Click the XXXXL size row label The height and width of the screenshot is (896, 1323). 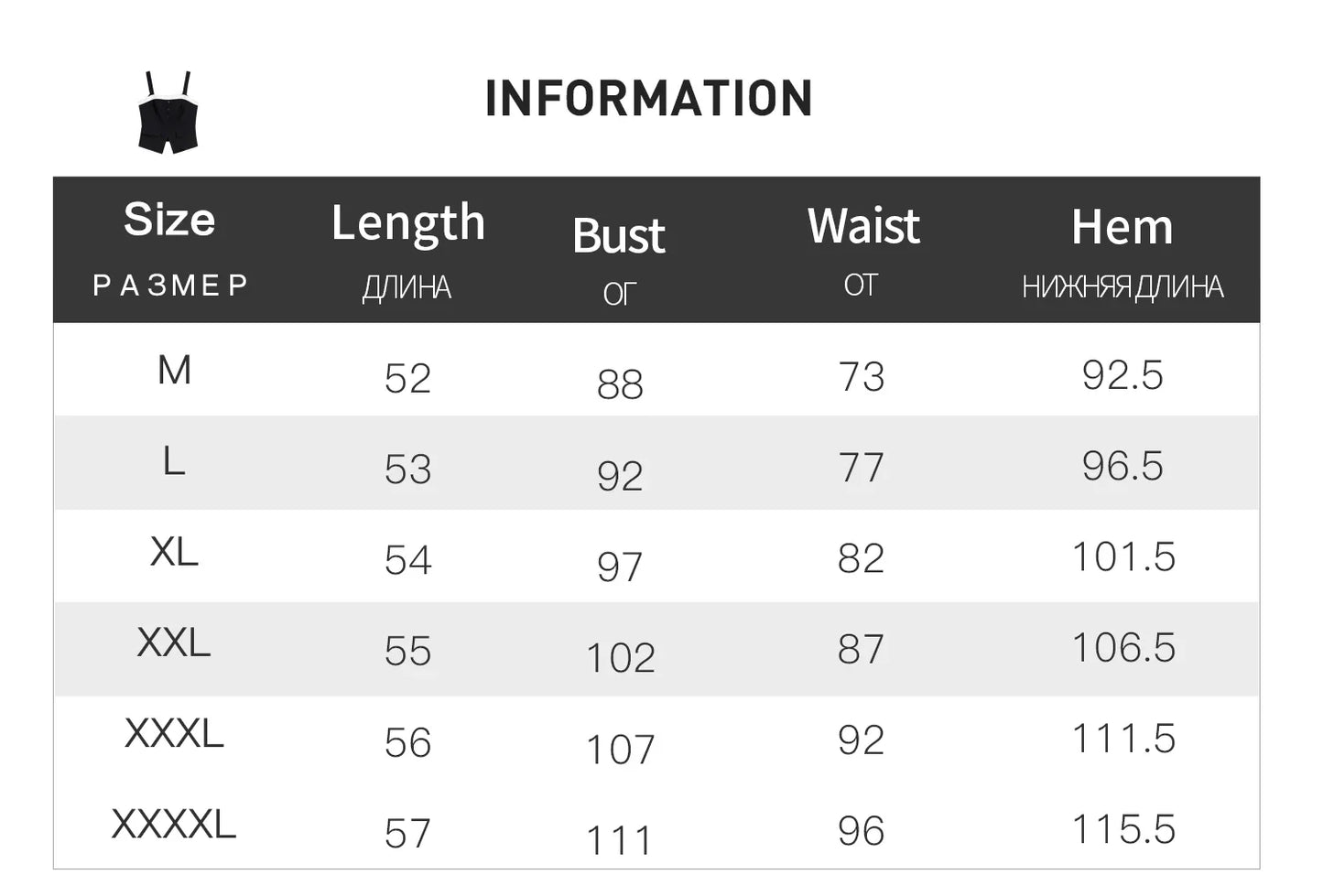174,824
